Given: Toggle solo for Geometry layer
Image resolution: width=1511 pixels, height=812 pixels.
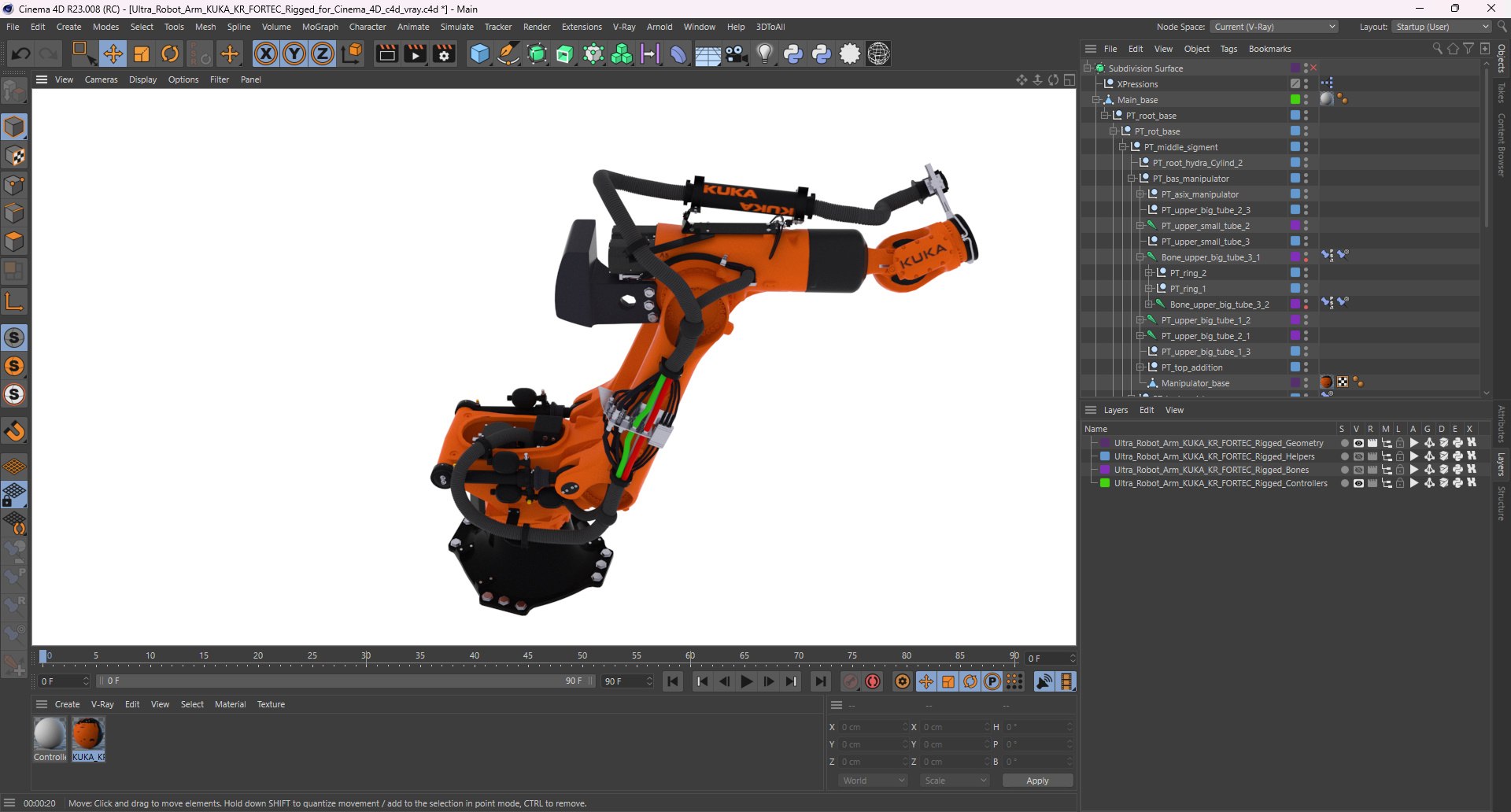Looking at the screenshot, I should 1344,443.
